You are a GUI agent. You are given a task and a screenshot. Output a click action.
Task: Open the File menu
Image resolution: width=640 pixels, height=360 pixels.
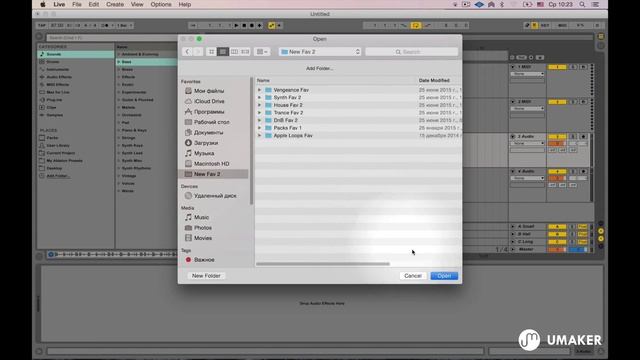(x=77, y=4)
